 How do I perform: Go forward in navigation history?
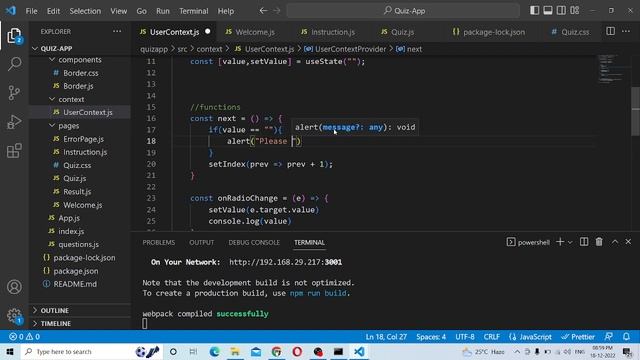point(277,11)
